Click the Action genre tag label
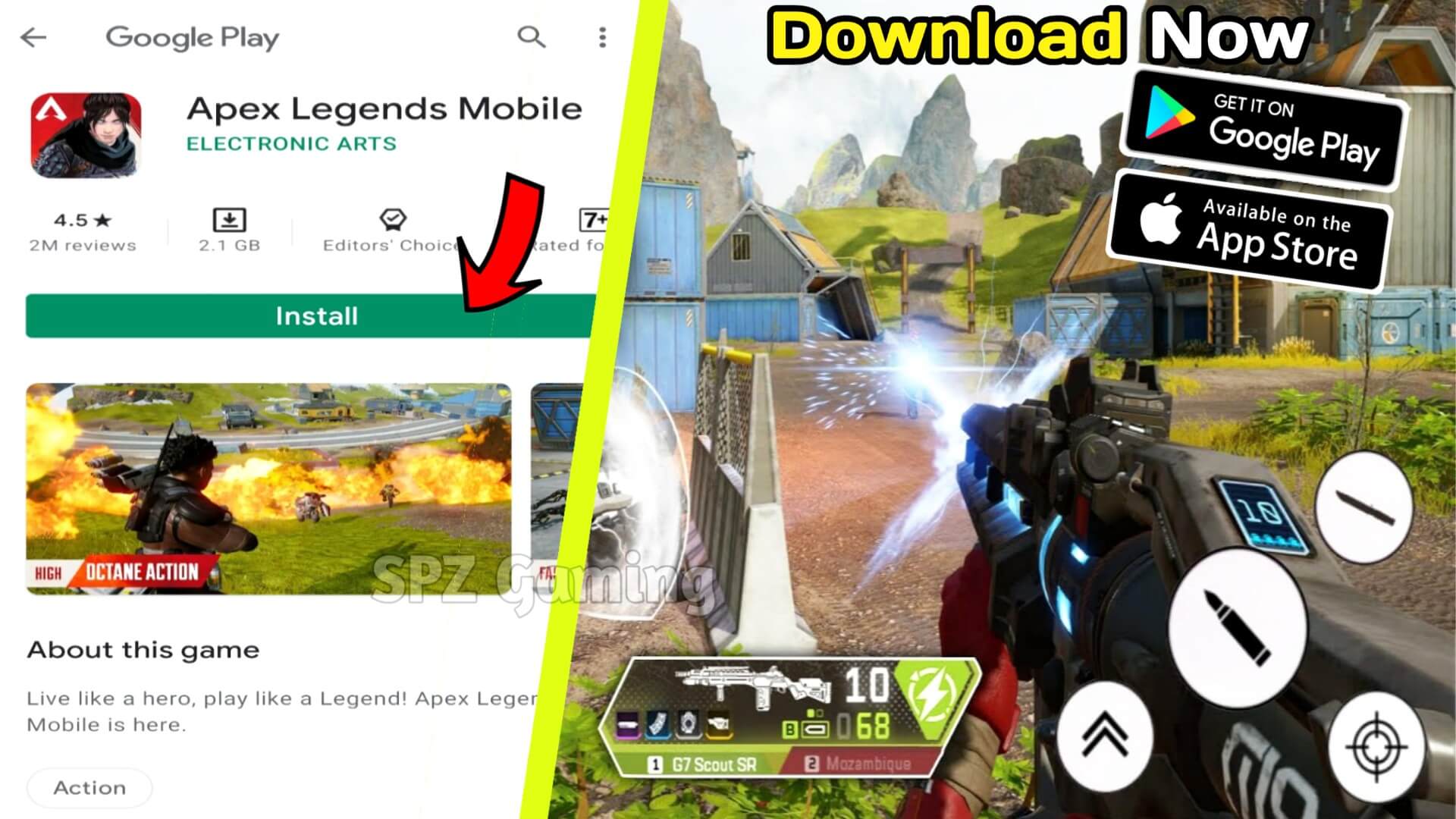The width and height of the screenshot is (1456, 819). coord(87,789)
